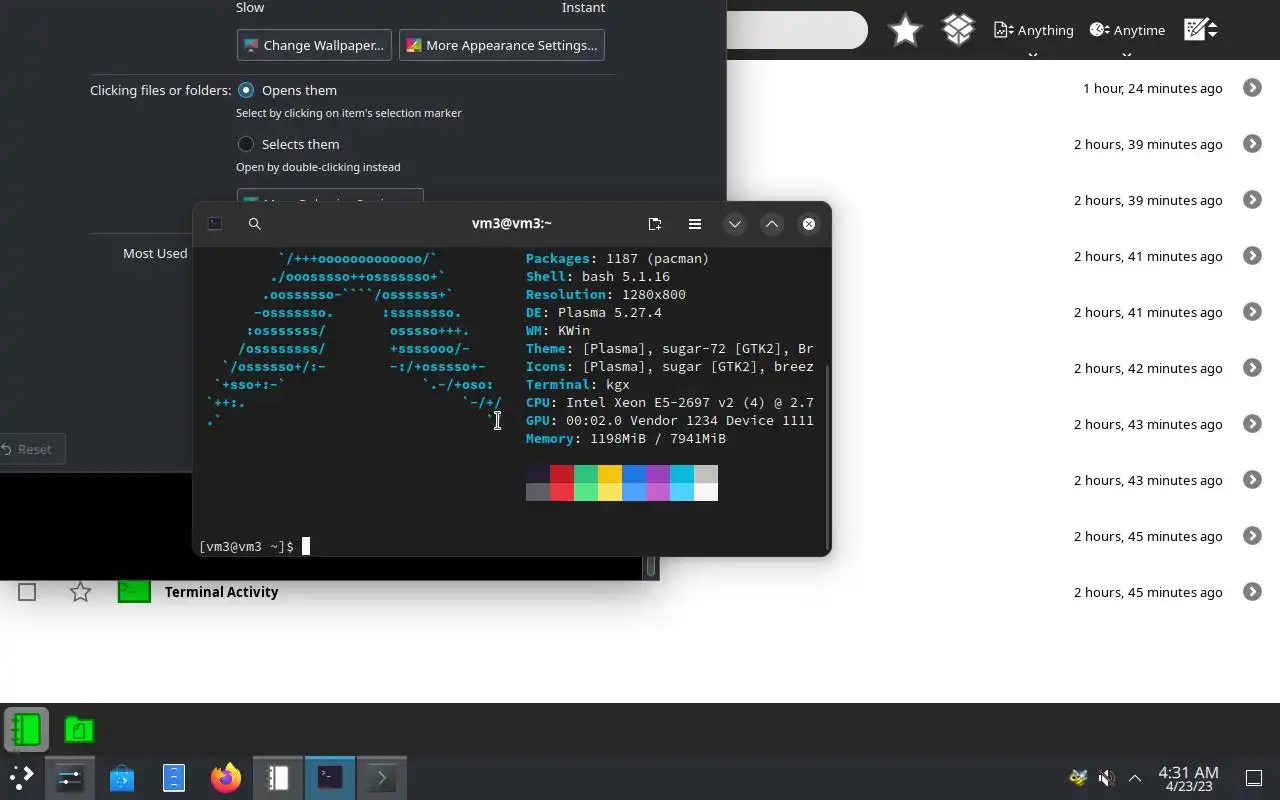1280x800 pixels.
Task: Launch the Discover software store from taskbar
Action: point(122,777)
